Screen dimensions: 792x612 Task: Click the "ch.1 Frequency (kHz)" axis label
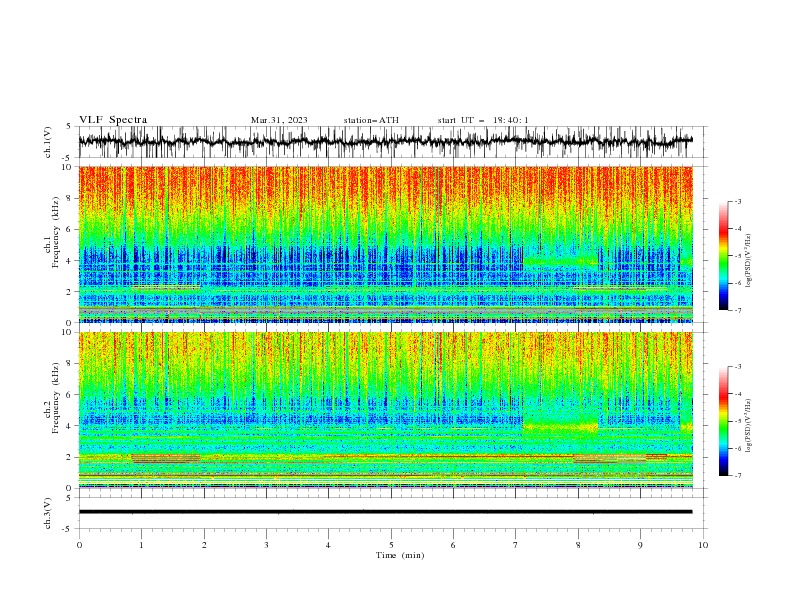pos(51,233)
